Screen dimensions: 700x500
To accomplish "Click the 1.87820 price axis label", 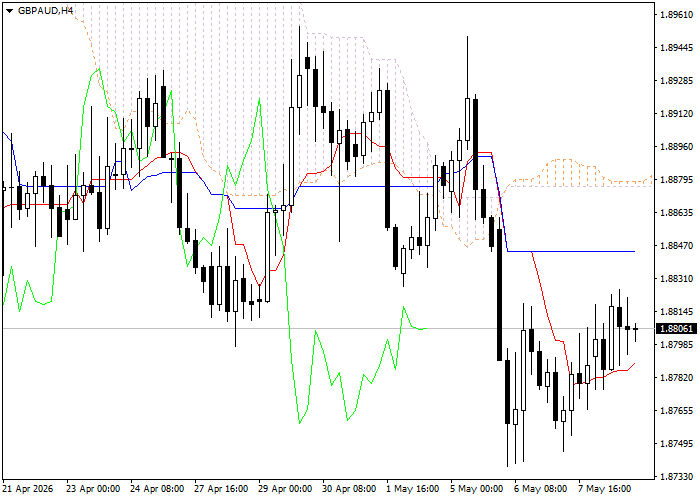I will pyautogui.click(x=677, y=378).
